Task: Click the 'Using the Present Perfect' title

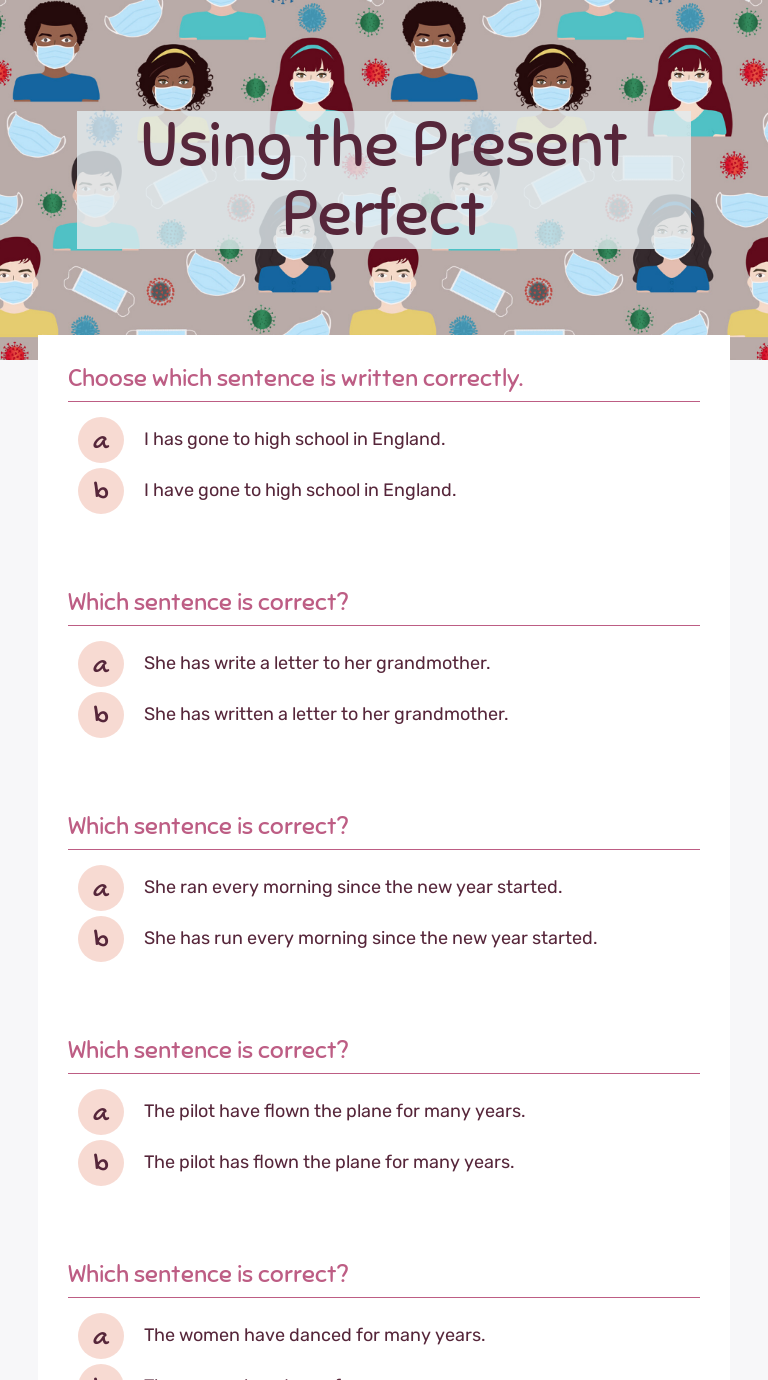Action: pos(384,179)
